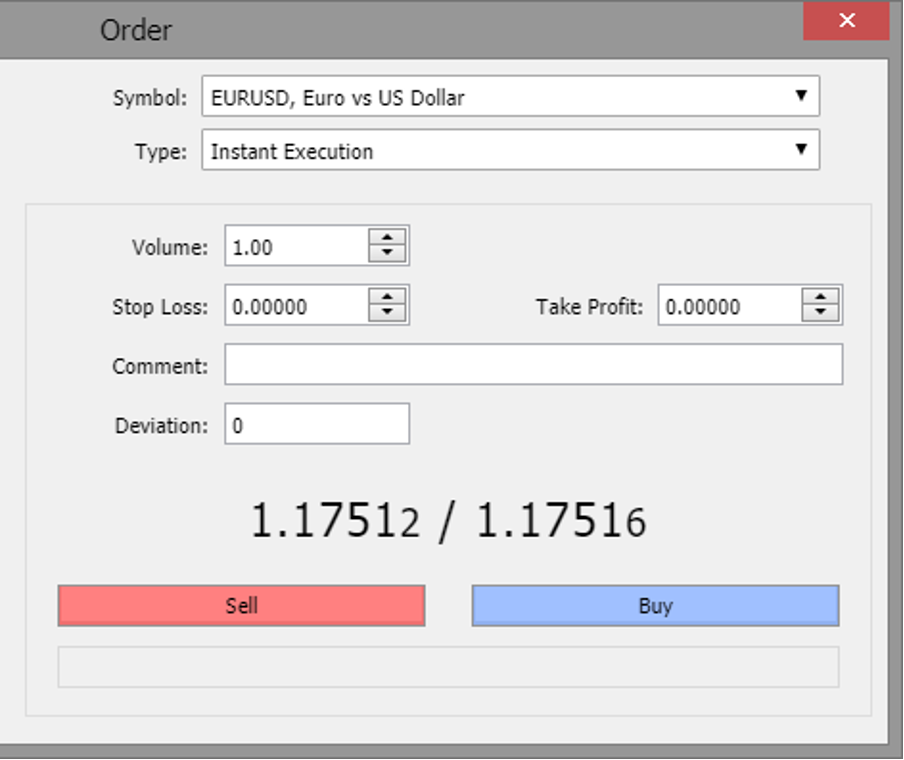Increase Volume with the up arrow
Image resolution: width=904 pixels, height=760 pixels.
click(387, 238)
